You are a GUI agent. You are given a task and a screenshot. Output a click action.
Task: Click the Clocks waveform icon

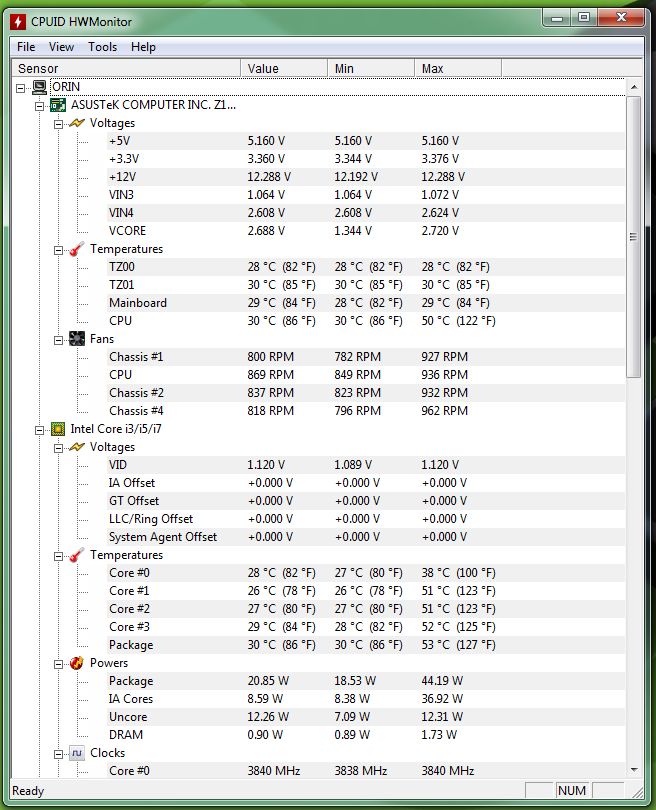tap(77, 753)
